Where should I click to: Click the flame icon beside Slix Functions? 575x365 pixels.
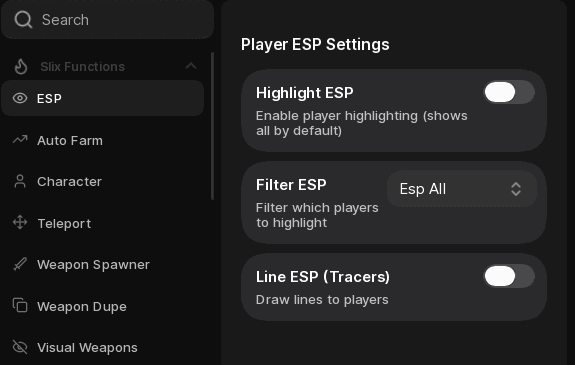[21, 66]
